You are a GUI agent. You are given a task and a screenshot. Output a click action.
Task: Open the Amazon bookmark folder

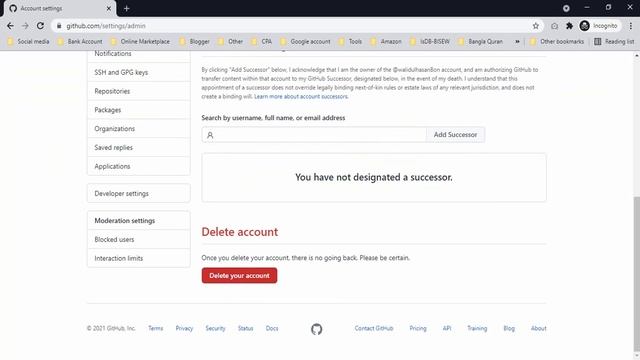tap(386, 42)
